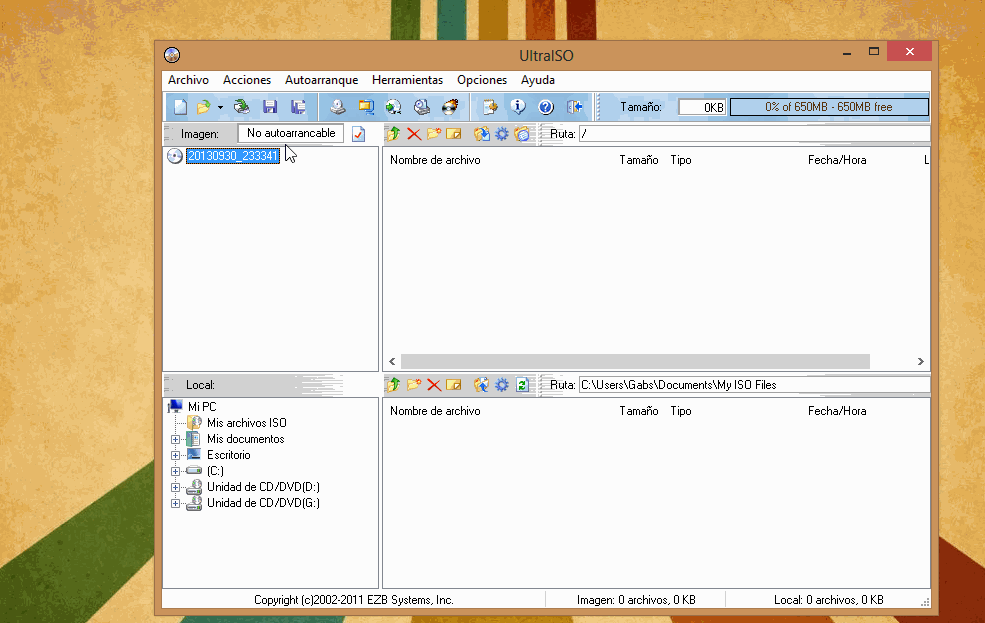Image resolution: width=985 pixels, height=623 pixels.
Task: Sort image pane by Nombre de archivo column
Action: point(435,160)
